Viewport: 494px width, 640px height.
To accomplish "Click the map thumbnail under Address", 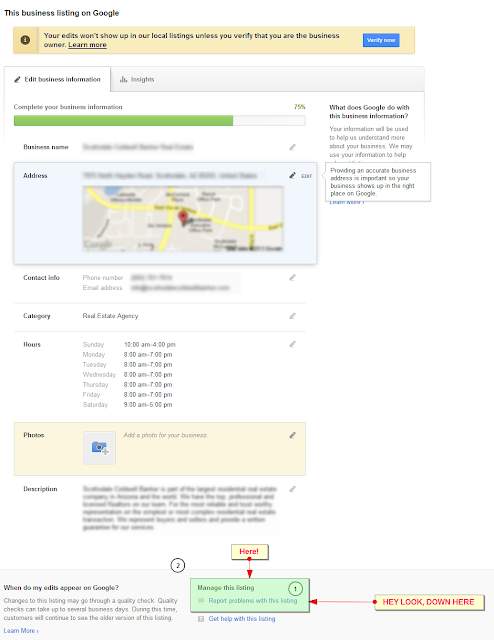I will coord(183,219).
